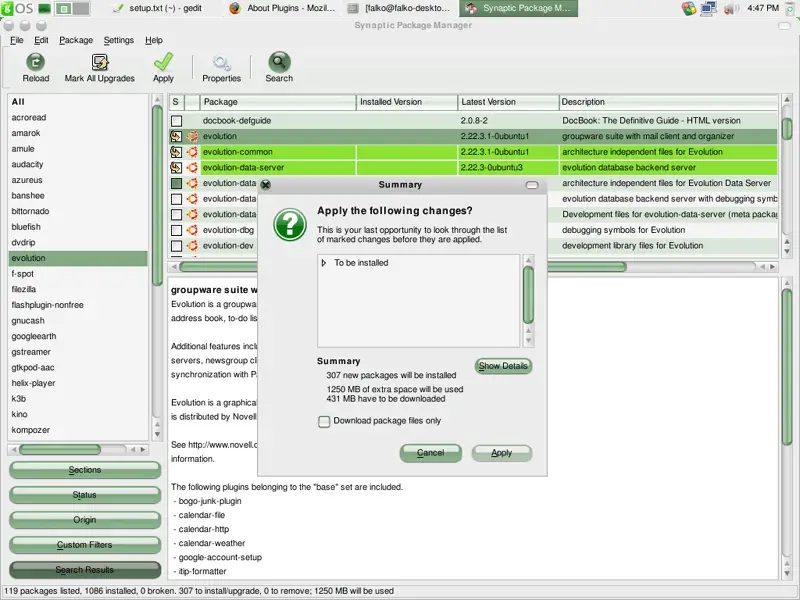Open the Help menu
Screen dimensions: 800x600
154,40
